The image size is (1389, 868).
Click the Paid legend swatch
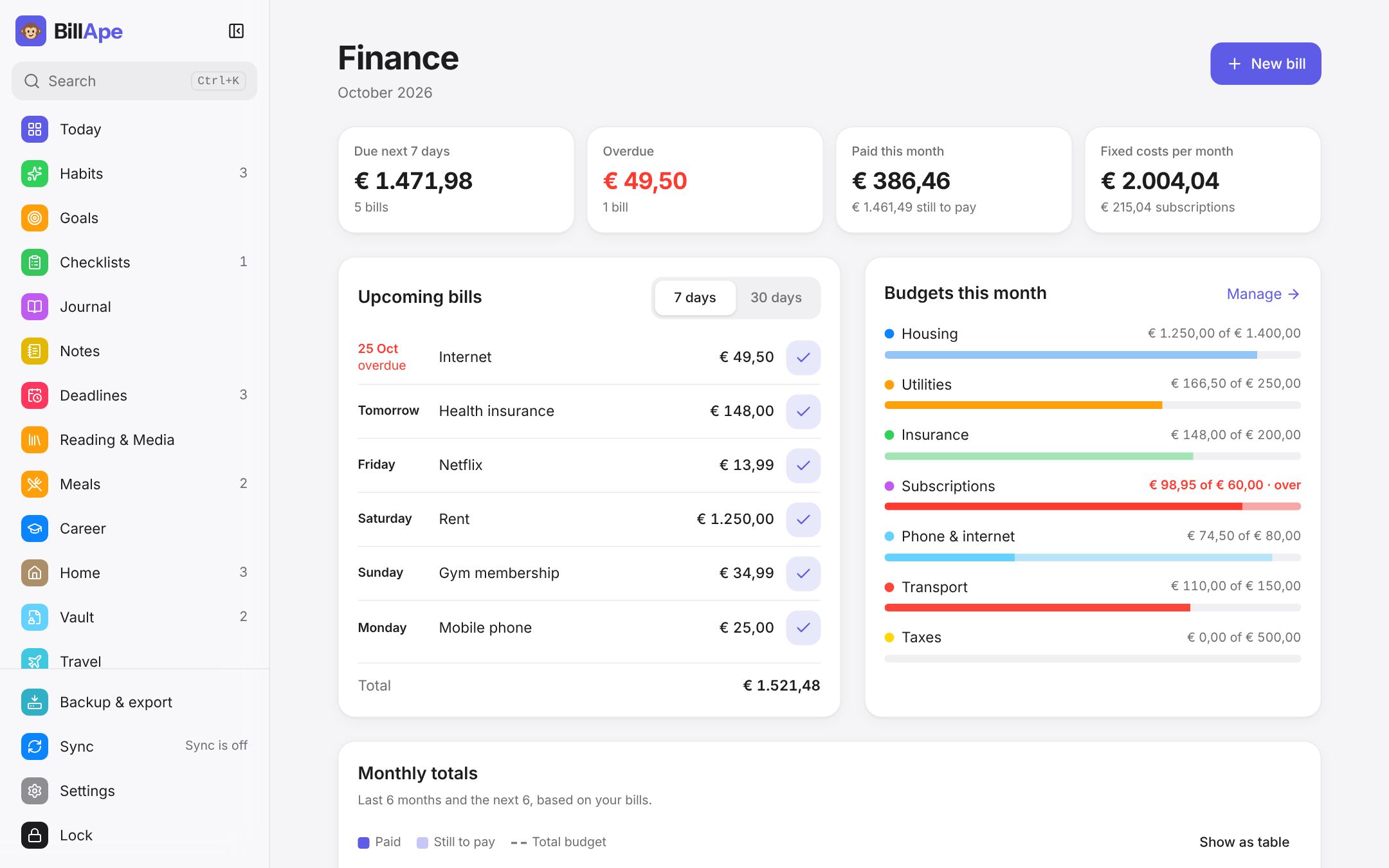click(363, 842)
